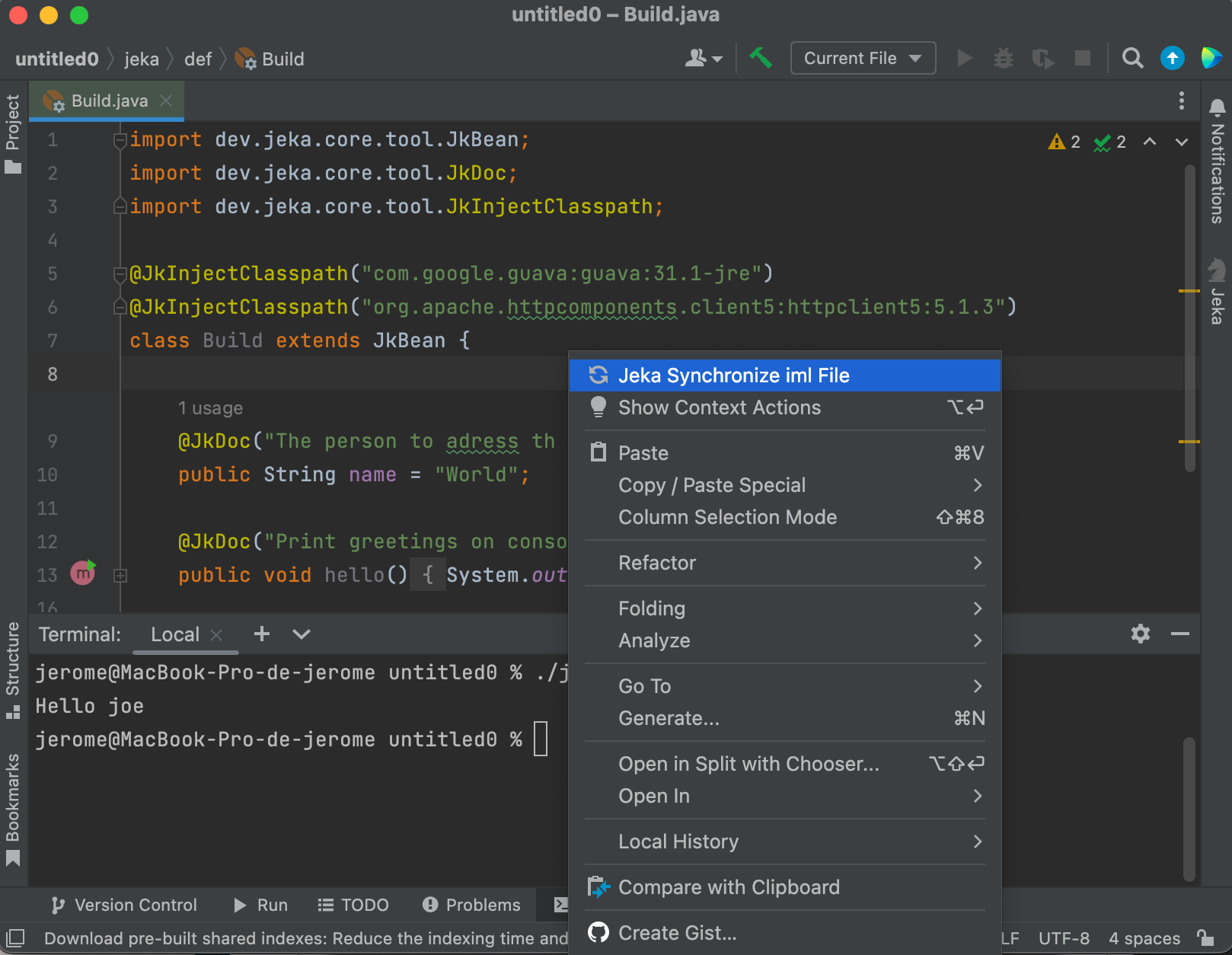
Task: Click the run method gutter icon at line 13
Action: click(x=83, y=573)
